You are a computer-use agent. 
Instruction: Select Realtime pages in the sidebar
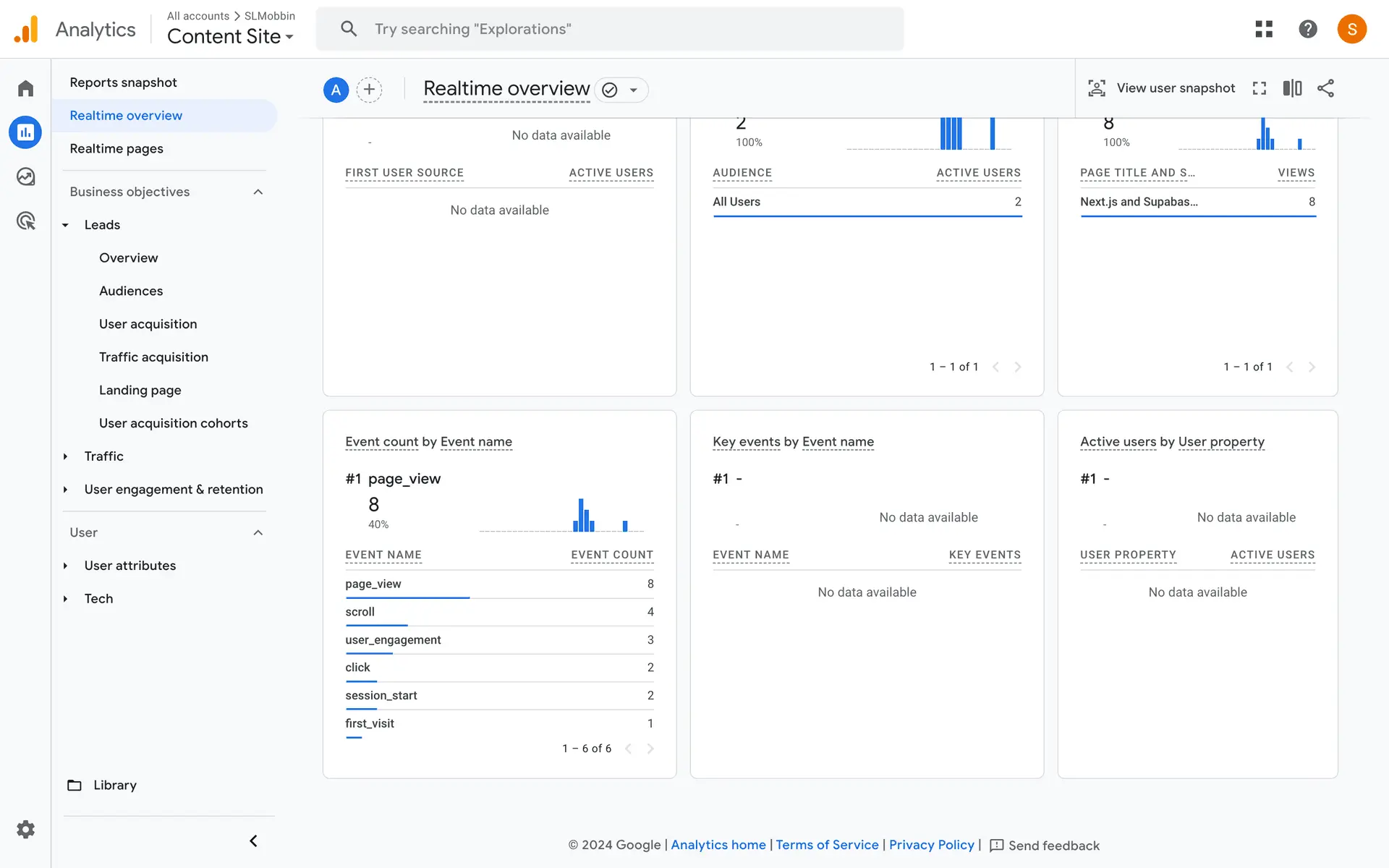tap(116, 148)
